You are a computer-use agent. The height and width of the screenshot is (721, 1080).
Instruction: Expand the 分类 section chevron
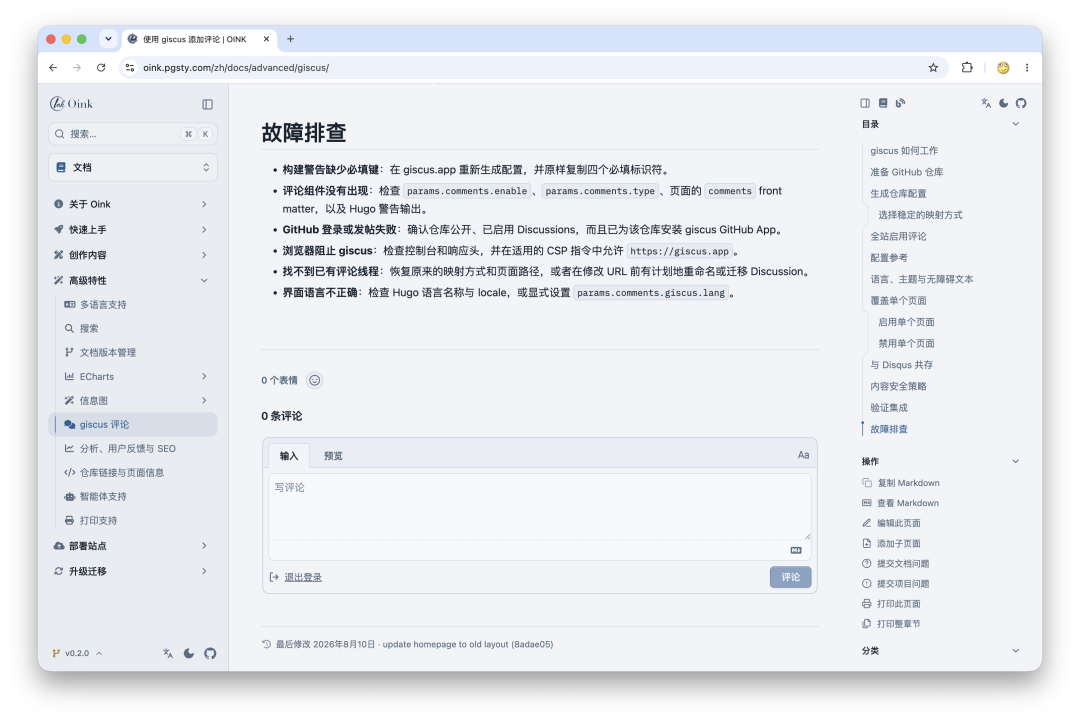(x=1015, y=651)
